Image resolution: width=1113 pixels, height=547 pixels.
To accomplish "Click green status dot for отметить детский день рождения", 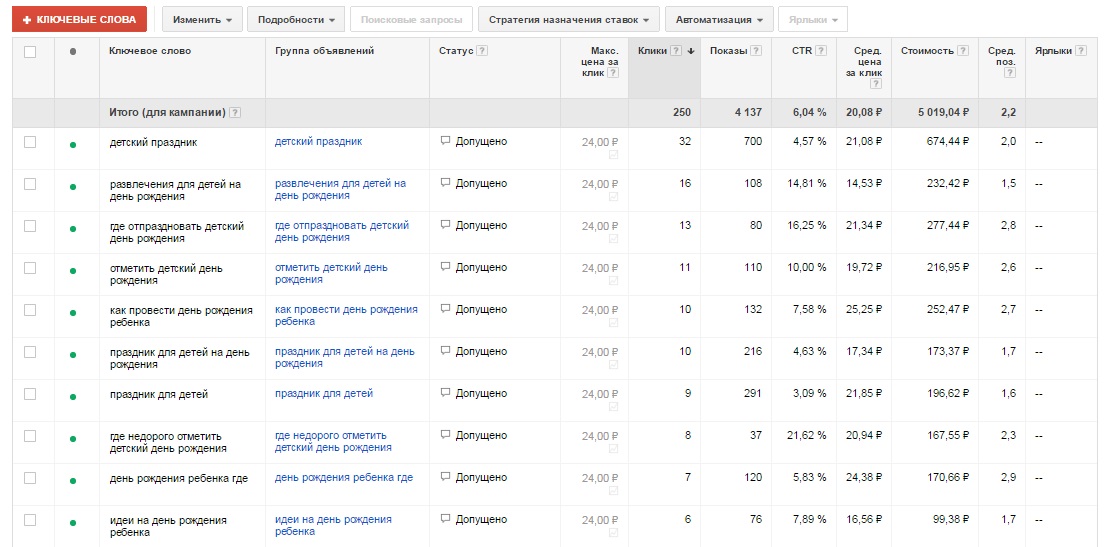I will 72,271.
